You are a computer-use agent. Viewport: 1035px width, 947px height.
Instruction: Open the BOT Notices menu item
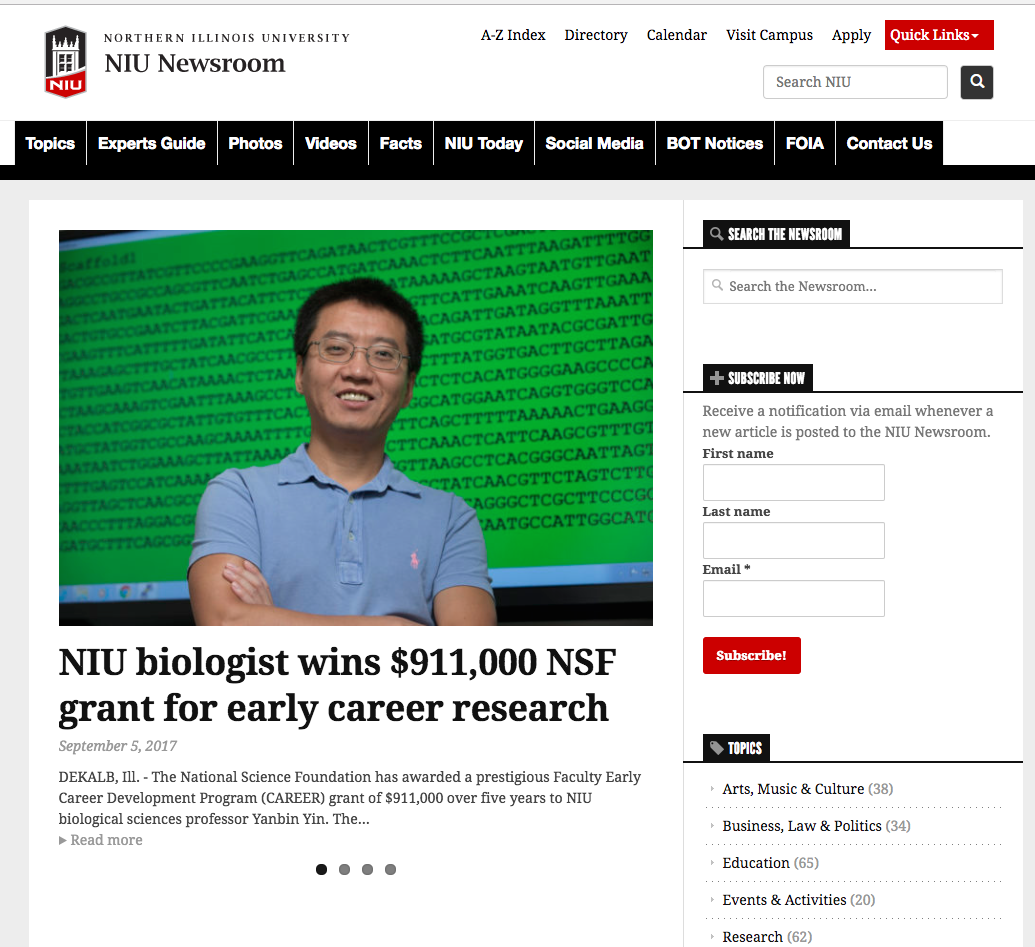714,143
